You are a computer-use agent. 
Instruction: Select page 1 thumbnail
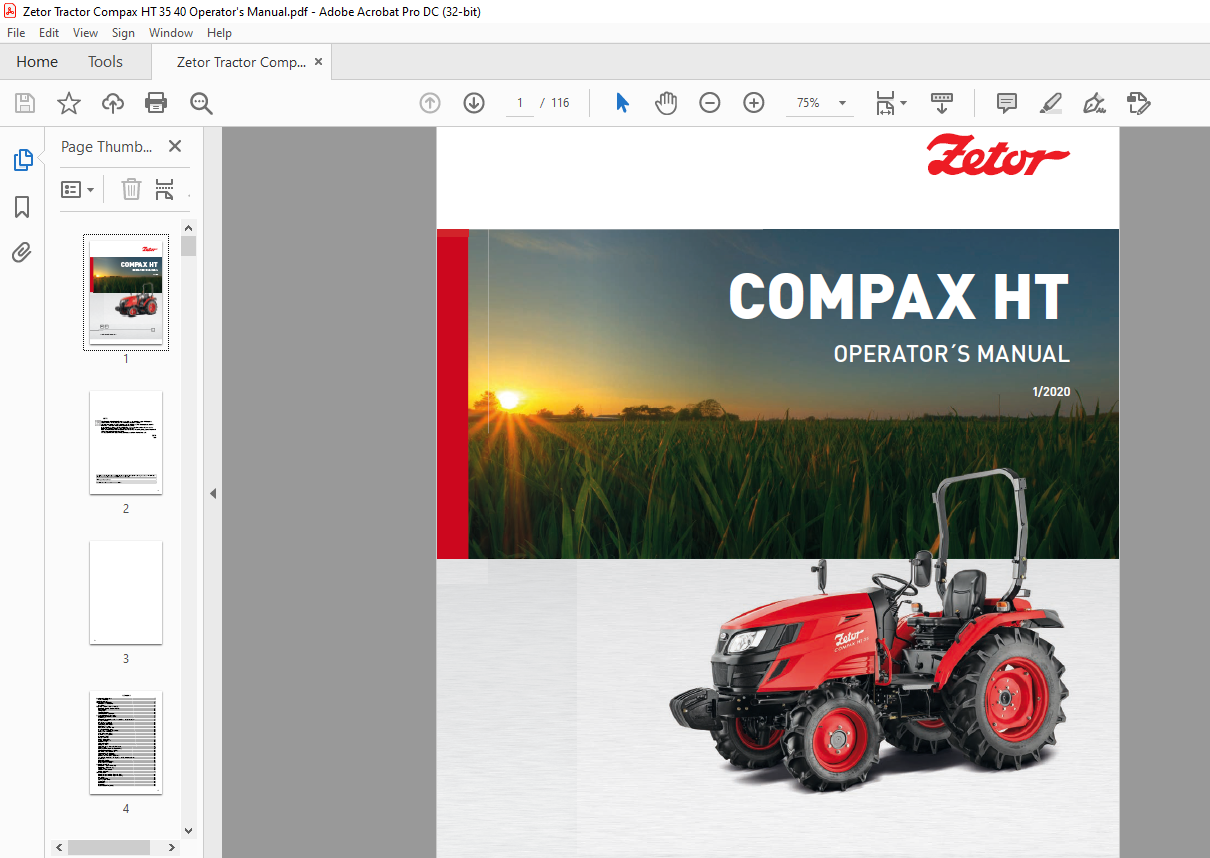click(126, 293)
